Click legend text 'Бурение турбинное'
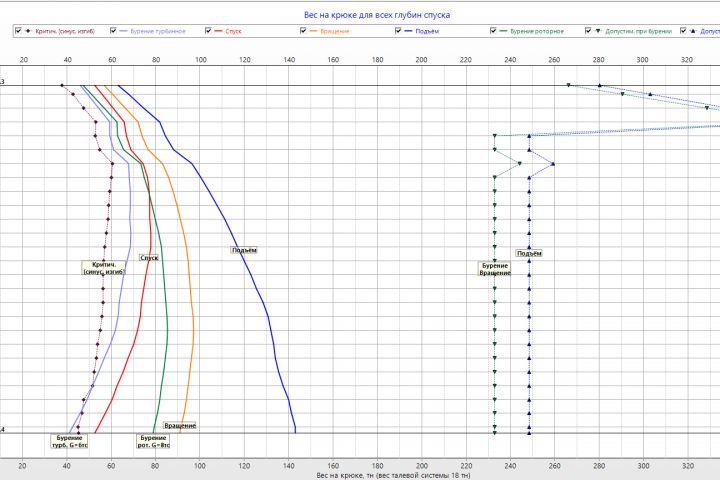Image resolution: width=720 pixels, height=480 pixels. (x=158, y=31)
